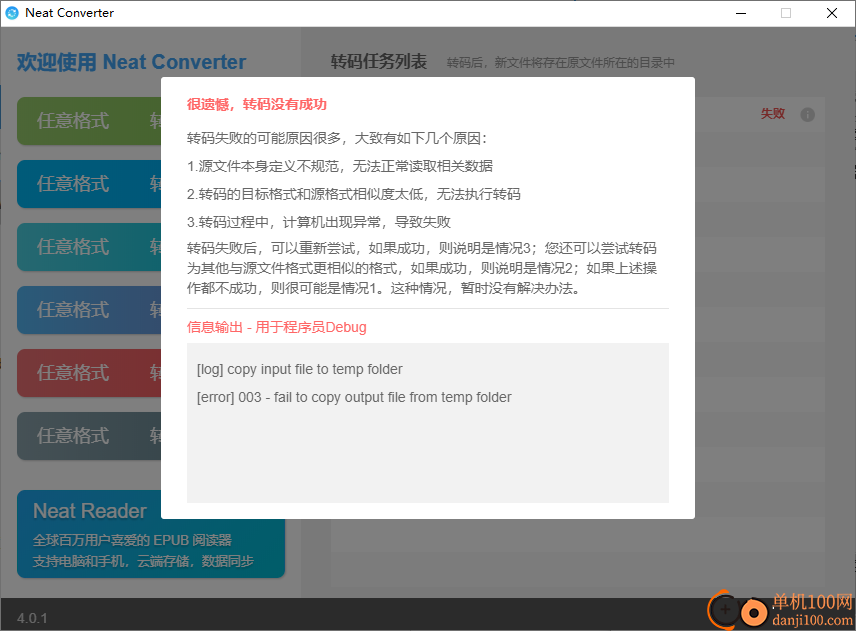
Task: Close the Neat Converter window
Action: point(831,13)
